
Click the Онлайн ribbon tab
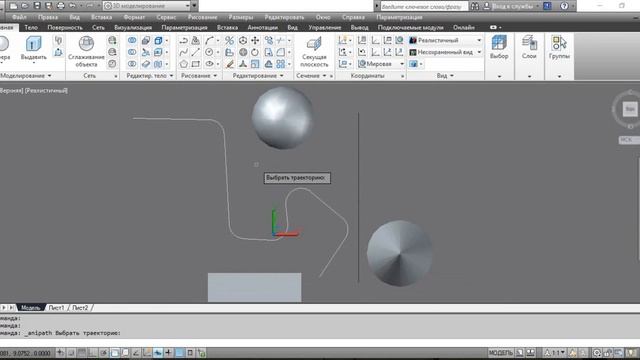(x=464, y=27)
